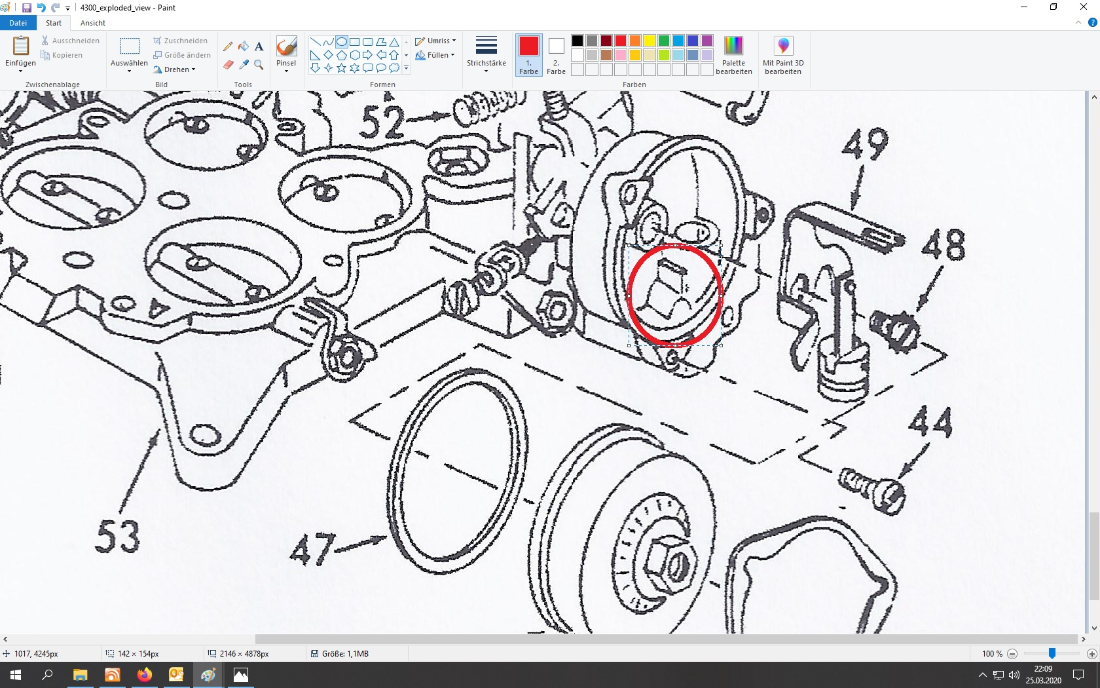Expand the Füllen fill options
Screen dimensions: 1100x688
[x=435, y=55]
